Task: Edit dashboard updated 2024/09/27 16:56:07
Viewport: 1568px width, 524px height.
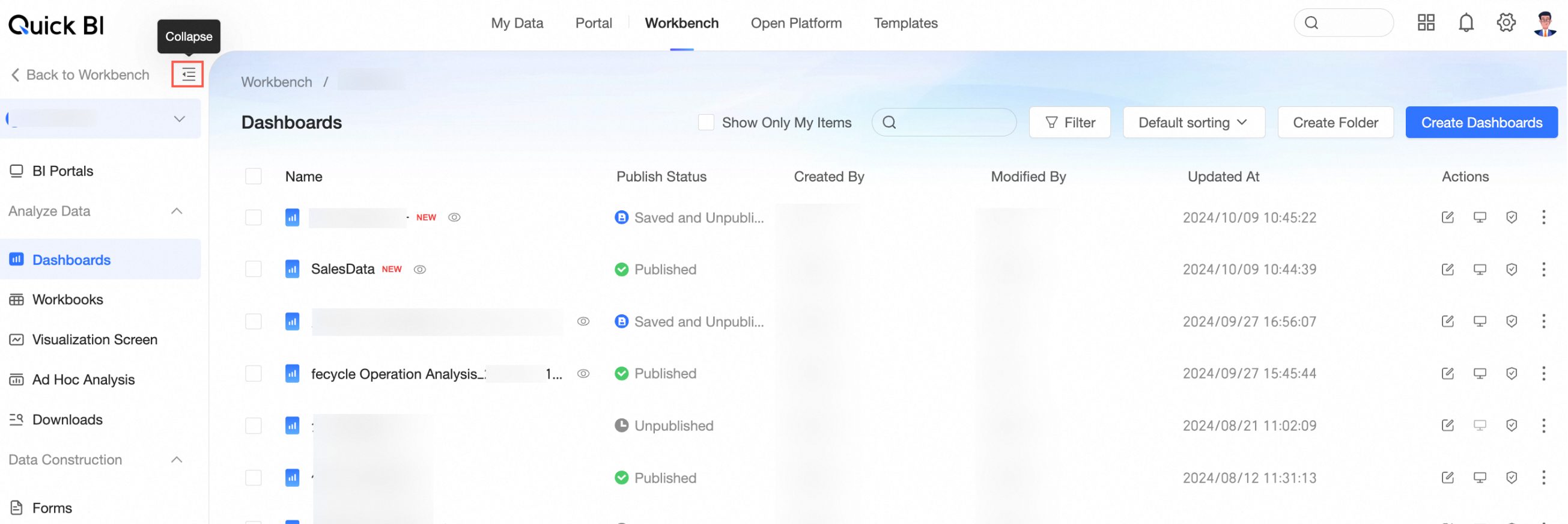Action: [1447, 321]
